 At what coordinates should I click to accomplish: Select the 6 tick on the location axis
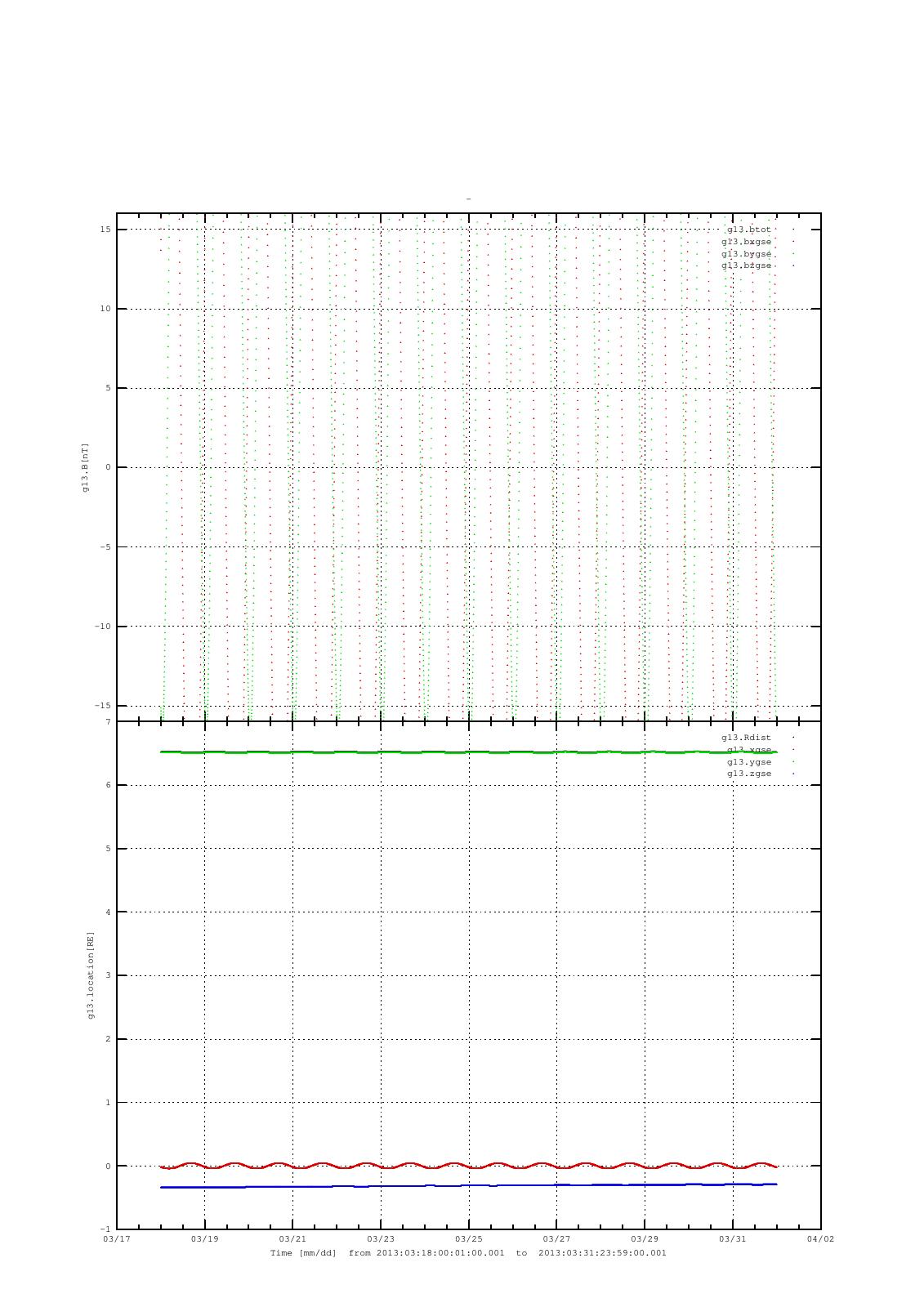pos(108,785)
